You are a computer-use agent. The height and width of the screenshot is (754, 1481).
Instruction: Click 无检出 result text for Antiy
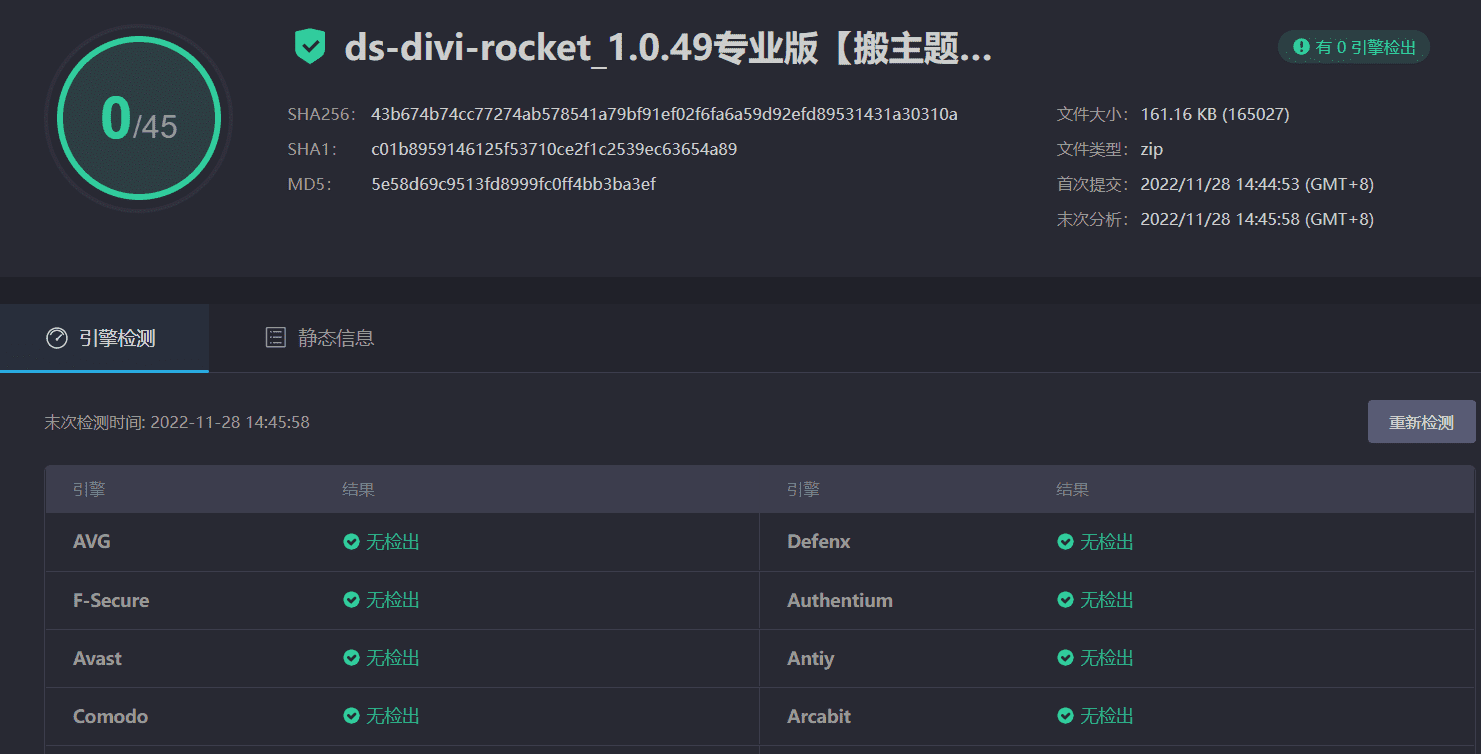[1107, 658]
